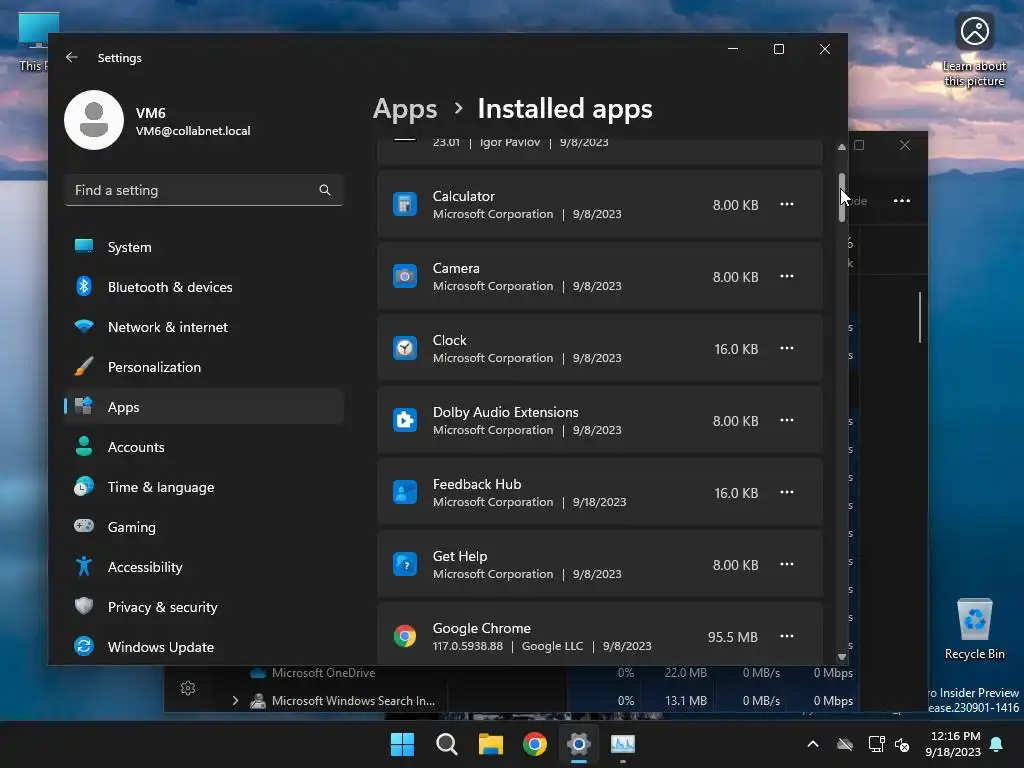The width and height of the screenshot is (1024, 768).
Task: Click the scroll up arrow of apps list
Action: (x=842, y=148)
